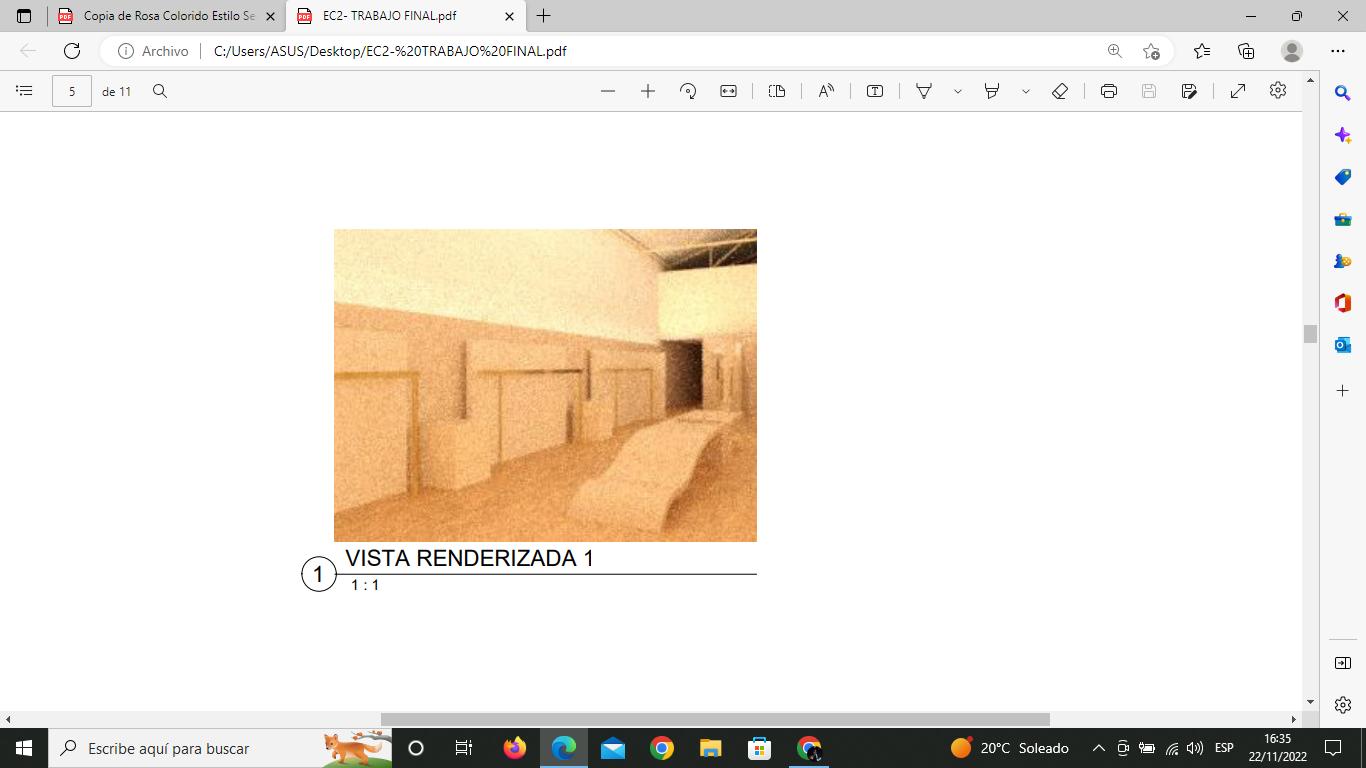This screenshot has height=768, width=1366.
Task: Open the tab actions menu
Action: point(24,16)
